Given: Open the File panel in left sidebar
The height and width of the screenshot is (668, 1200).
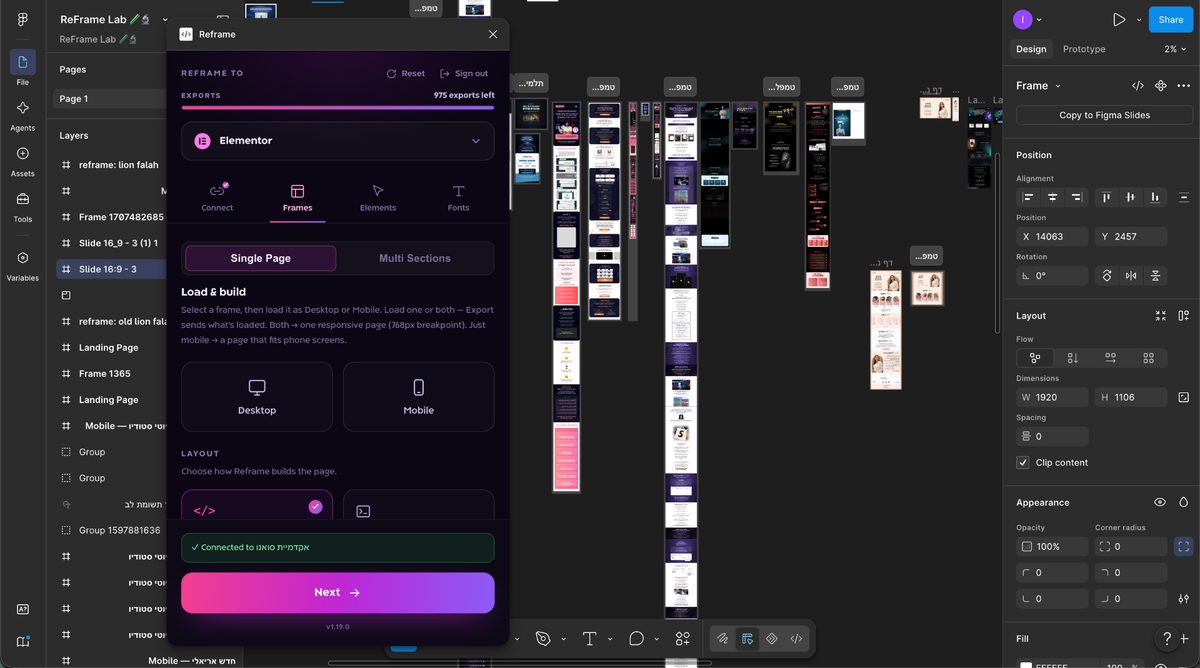Looking at the screenshot, I should (22, 68).
